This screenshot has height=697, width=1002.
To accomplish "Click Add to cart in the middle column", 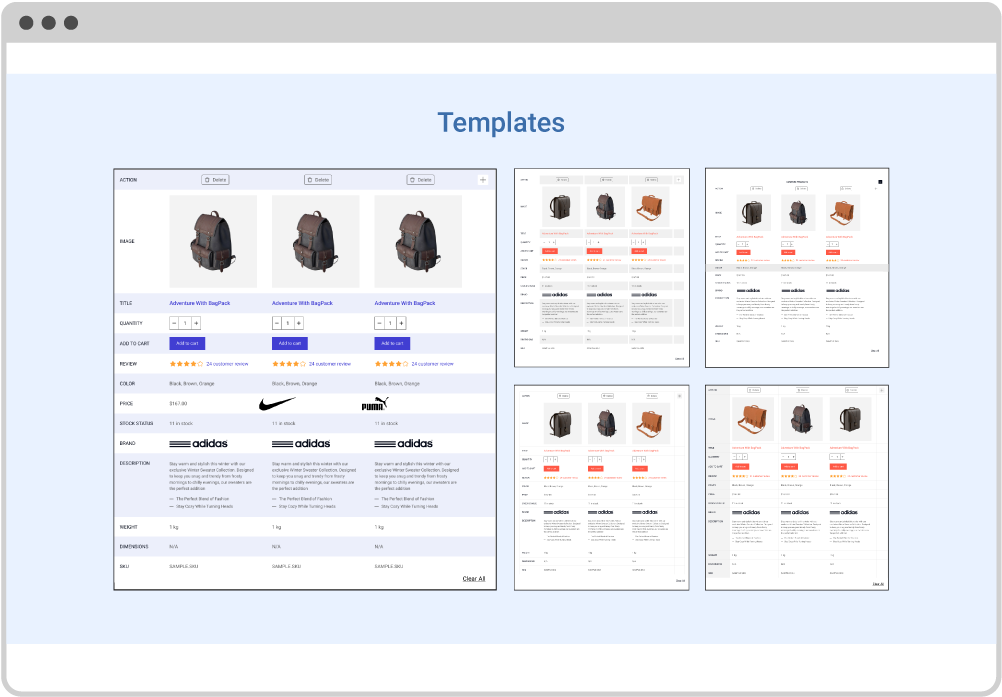I will (x=290, y=344).
